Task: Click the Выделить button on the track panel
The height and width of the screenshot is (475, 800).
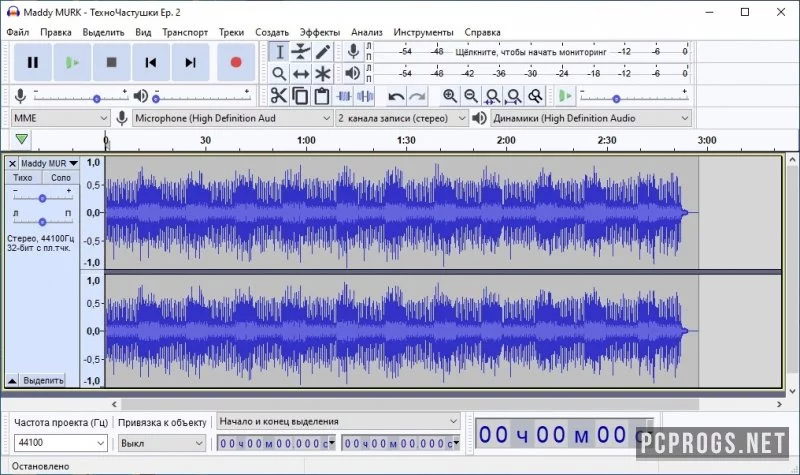Action: [43, 381]
